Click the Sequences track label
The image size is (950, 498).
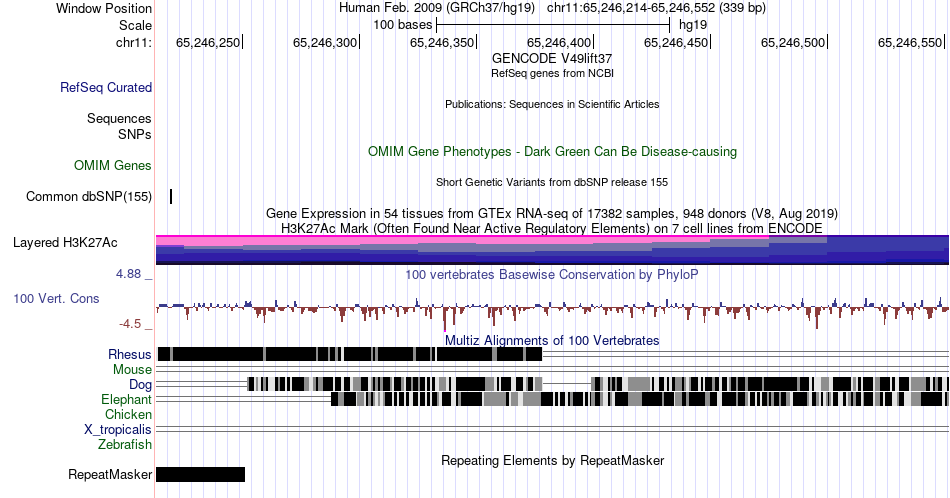(x=119, y=118)
